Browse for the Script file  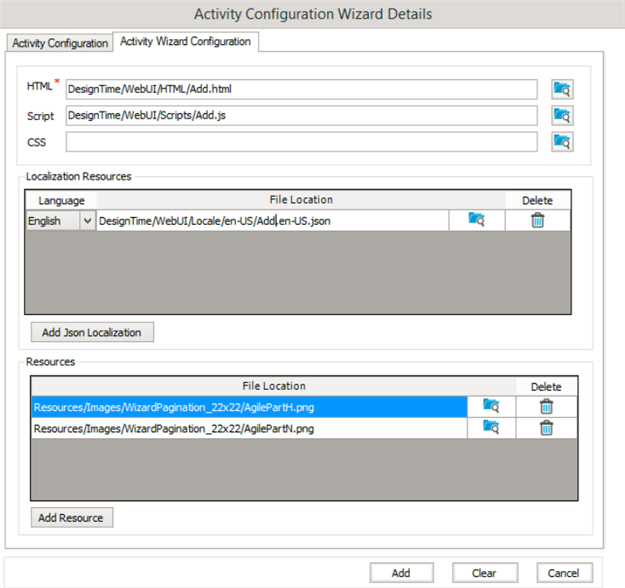[562, 116]
